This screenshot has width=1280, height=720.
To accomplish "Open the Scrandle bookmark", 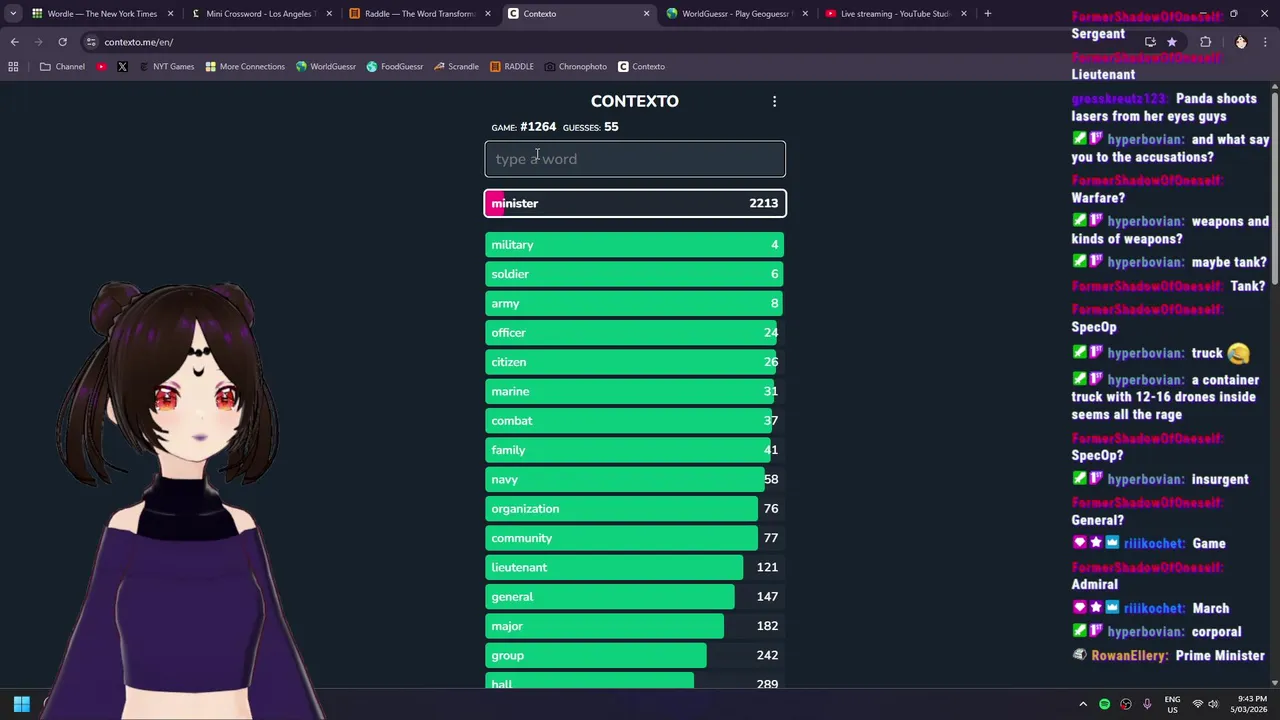I will pyautogui.click(x=456, y=67).
